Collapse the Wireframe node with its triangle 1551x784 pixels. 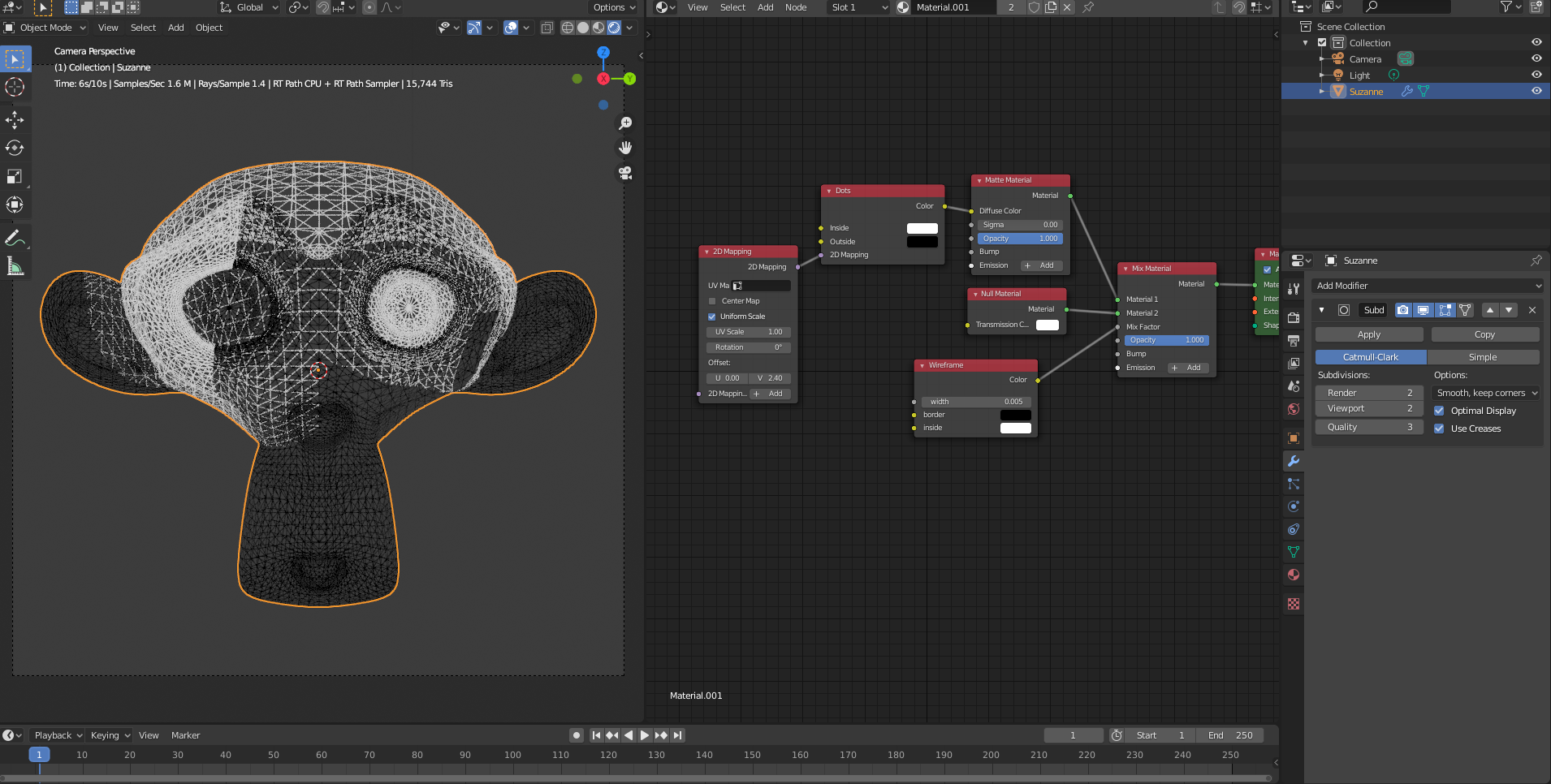(x=922, y=366)
